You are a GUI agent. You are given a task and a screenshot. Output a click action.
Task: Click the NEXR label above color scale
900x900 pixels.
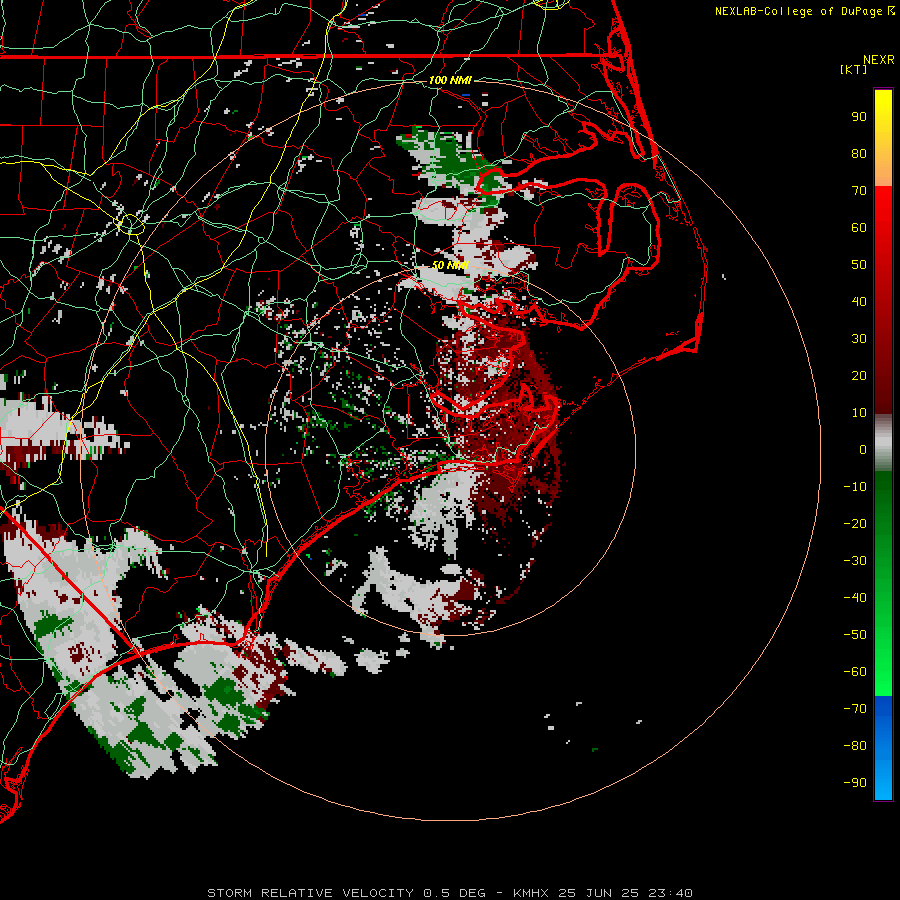tap(879, 60)
